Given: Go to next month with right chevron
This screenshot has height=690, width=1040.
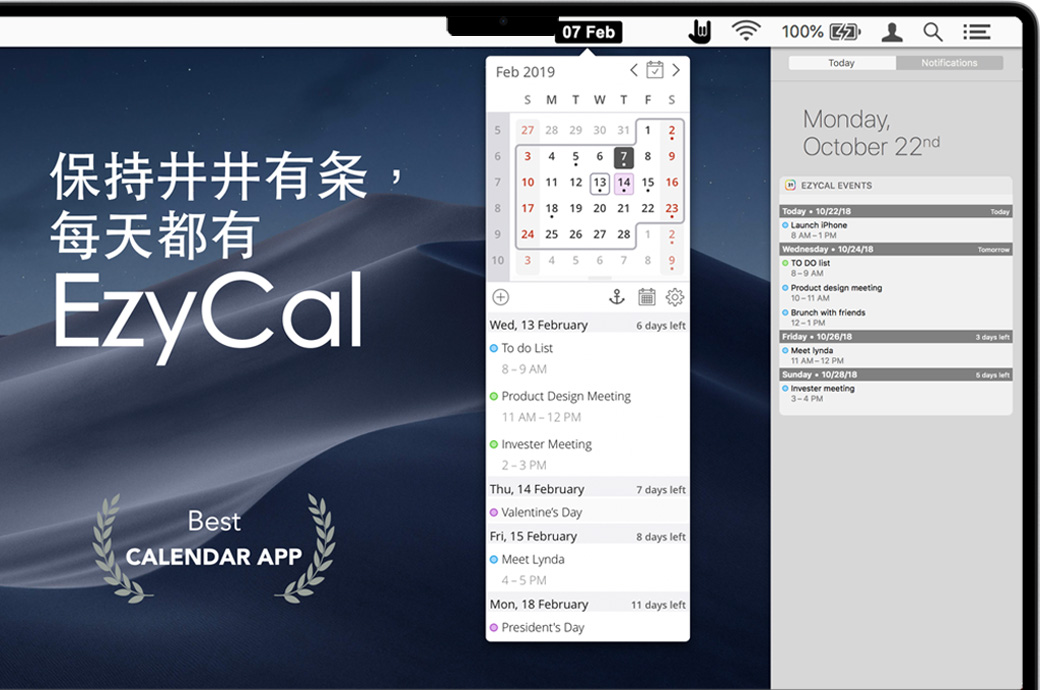Looking at the screenshot, I should coord(676,70).
